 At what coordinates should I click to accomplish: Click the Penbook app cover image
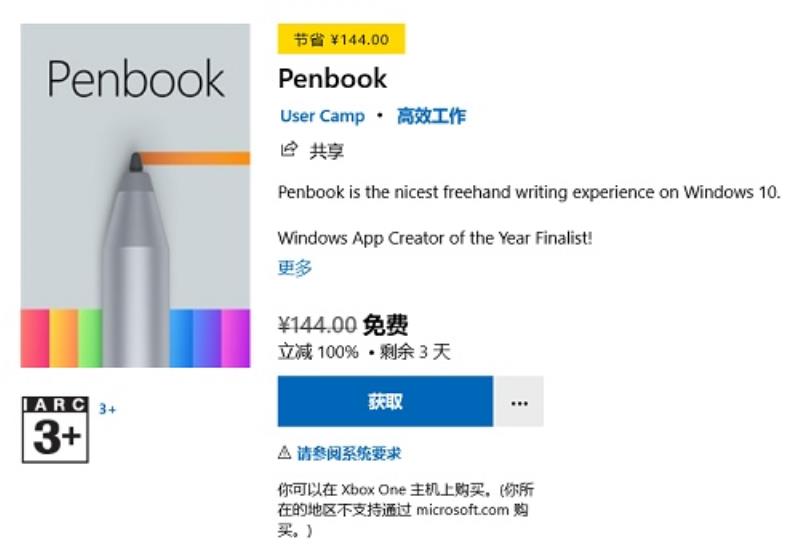[x=135, y=195]
